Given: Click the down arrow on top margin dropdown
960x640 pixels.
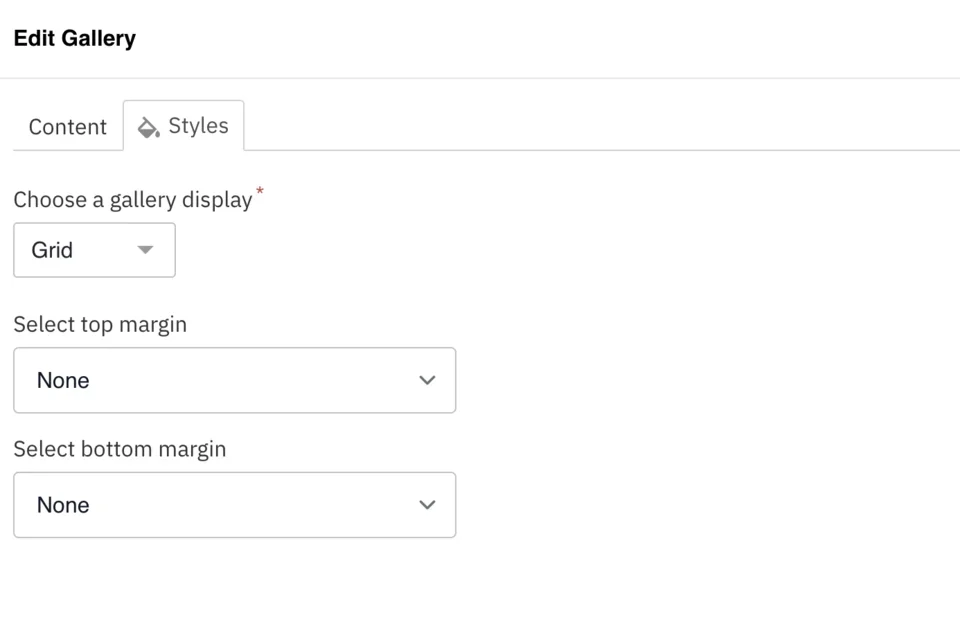Looking at the screenshot, I should pos(427,380).
